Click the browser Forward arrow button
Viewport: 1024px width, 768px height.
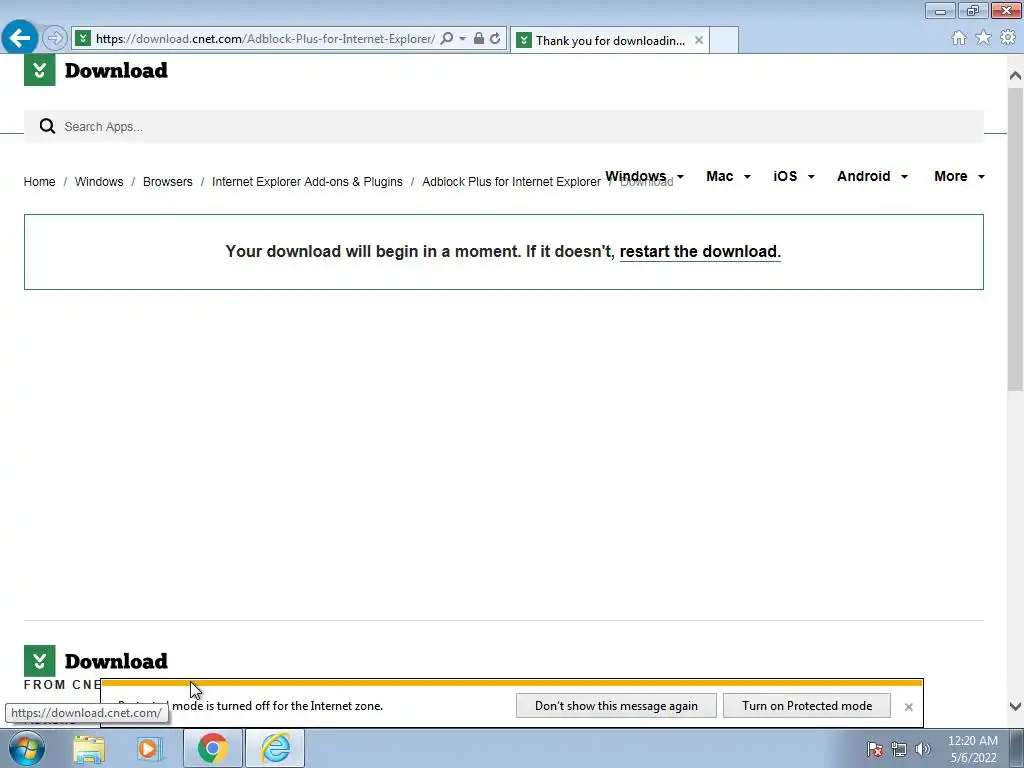(x=55, y=39)
